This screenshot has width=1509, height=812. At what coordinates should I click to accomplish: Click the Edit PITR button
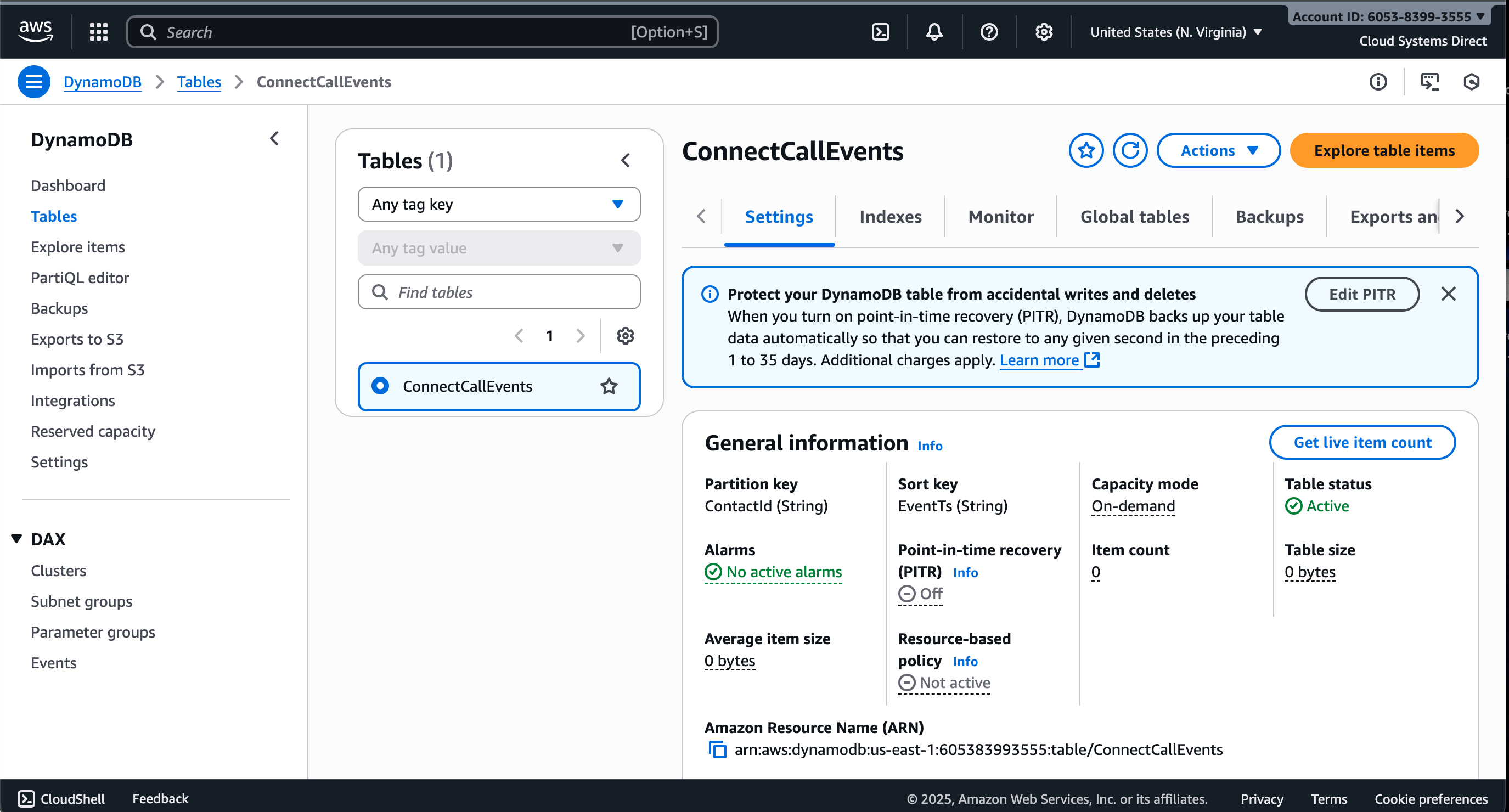pos(1361,294)
